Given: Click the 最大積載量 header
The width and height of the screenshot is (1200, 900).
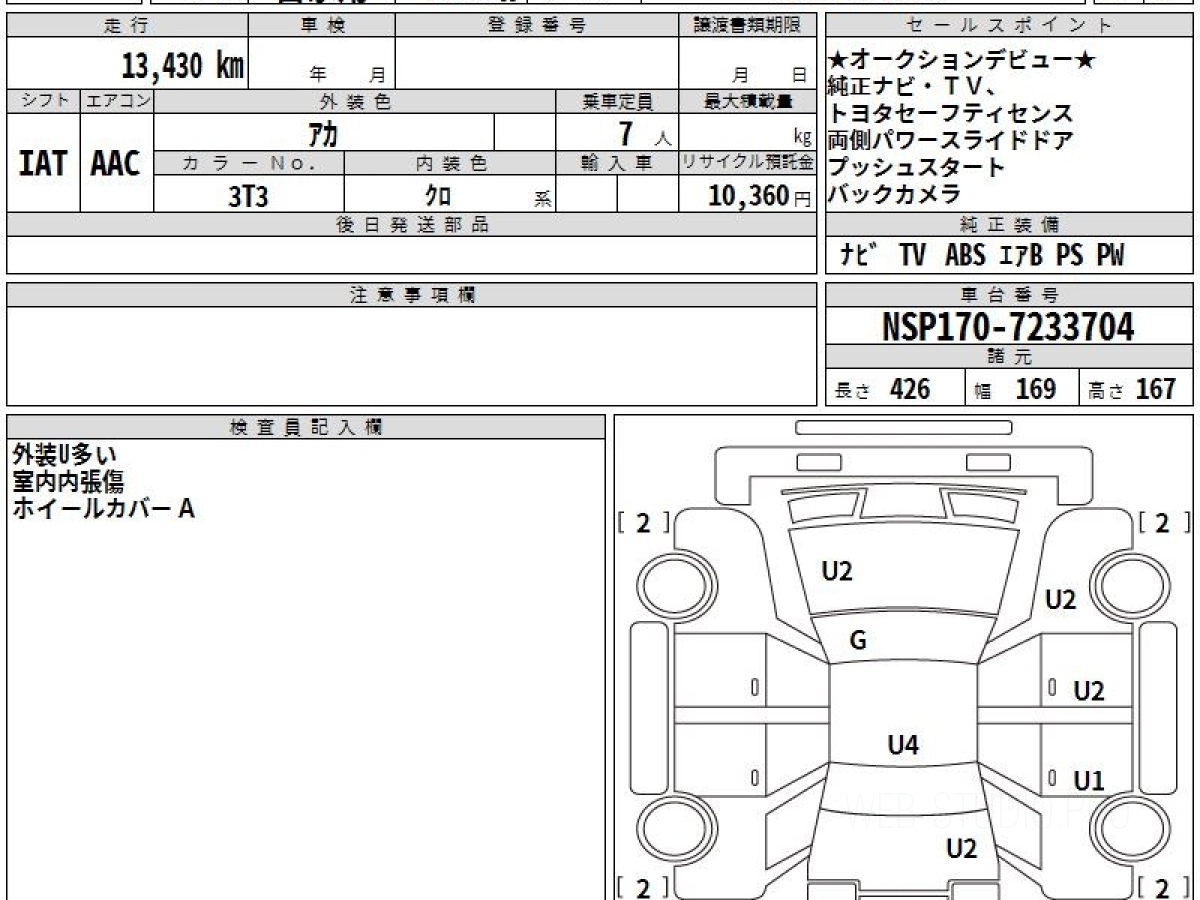Looking at the screenshot, I should (x=747, y=101).
